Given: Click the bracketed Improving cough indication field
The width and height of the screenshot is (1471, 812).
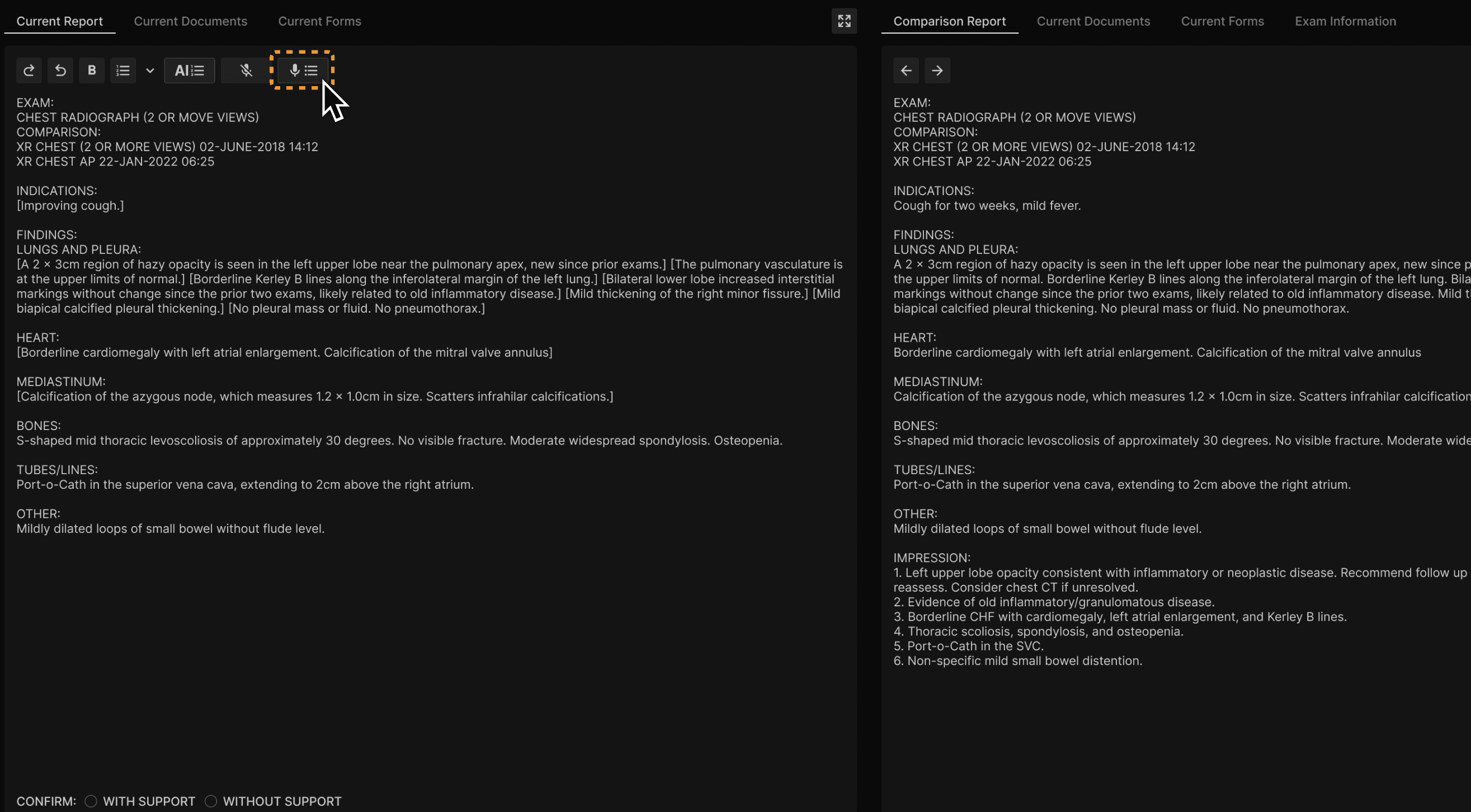Looking at the screenshot, I should pyautogui.click(x=70, y=206).
